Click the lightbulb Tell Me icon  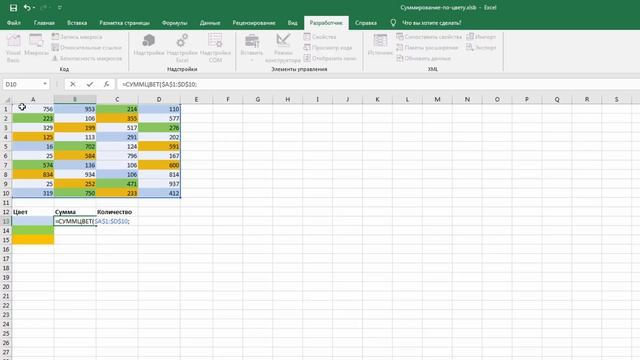[393, 23]
